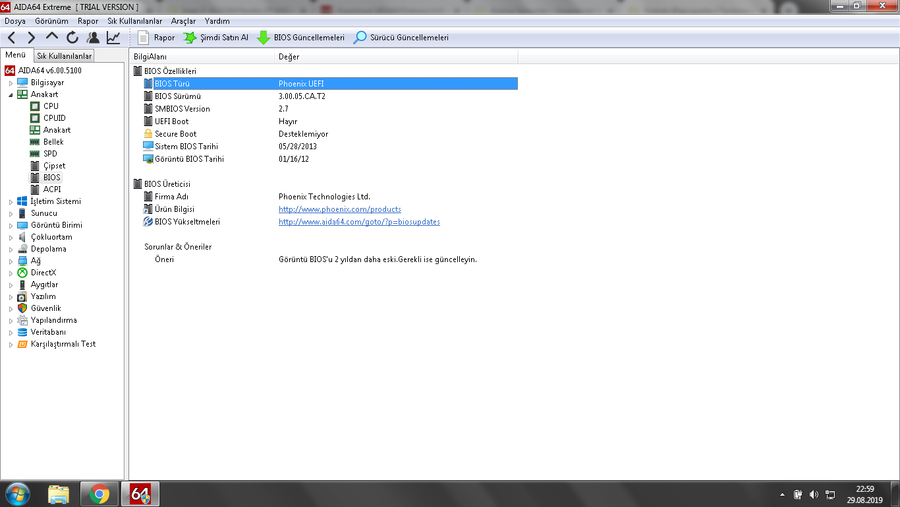This screenshot has width=900, height=507.
Task: Expand the İşletim Sistemi node
Action: (10, 202)
